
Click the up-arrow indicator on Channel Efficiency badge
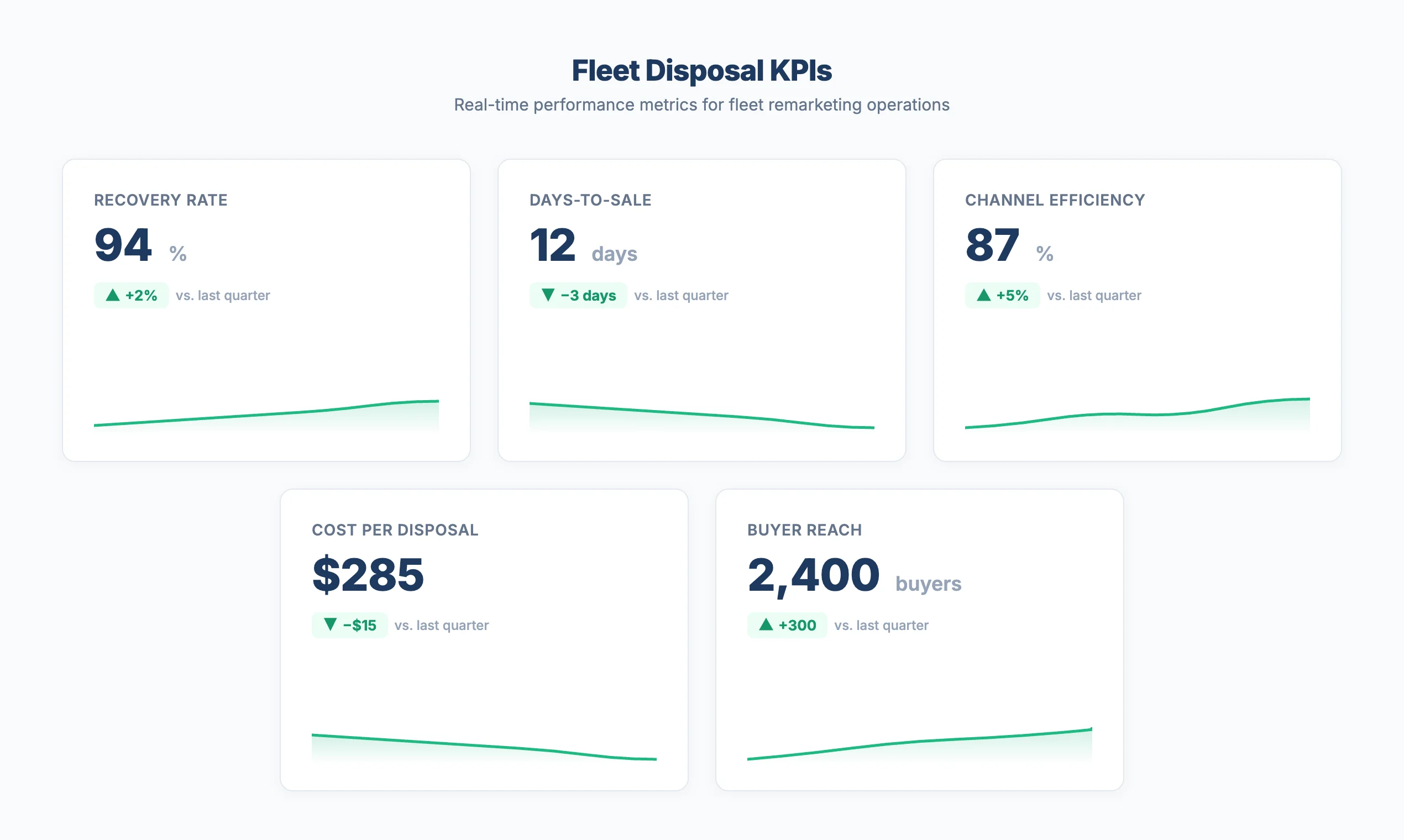(983, 295)
